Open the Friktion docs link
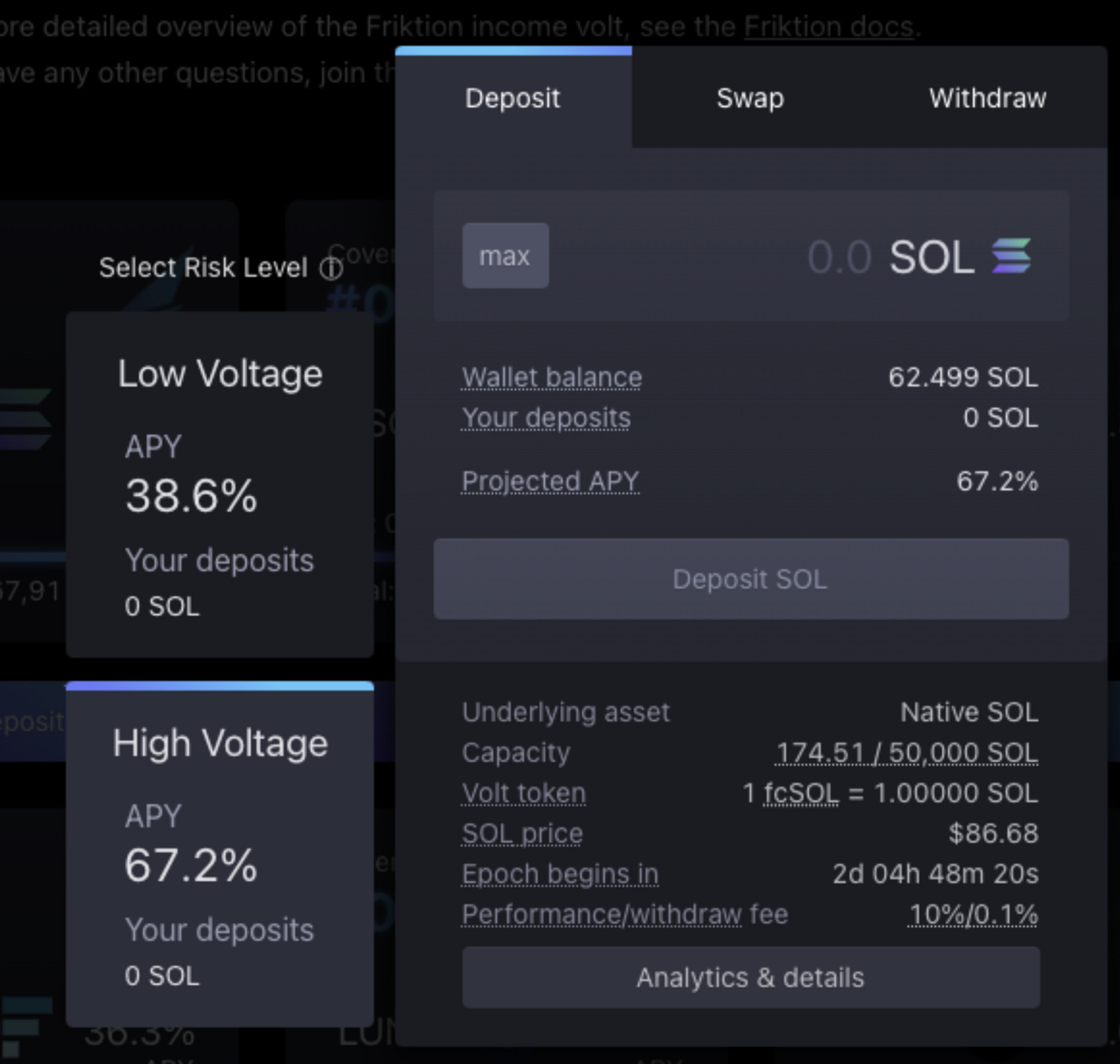The width and height of the screenshot is (1120, 1064). 829,26
